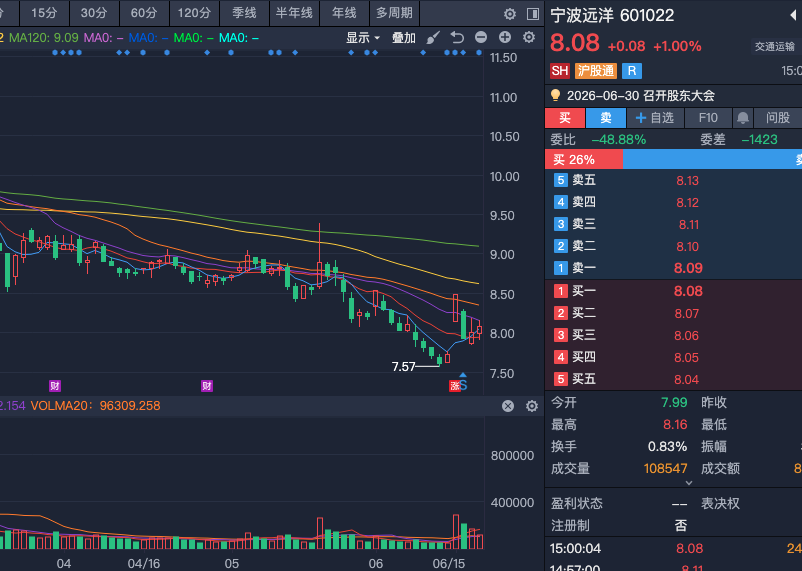Add stock to 自选 watchlist

[x=655, y=118]
